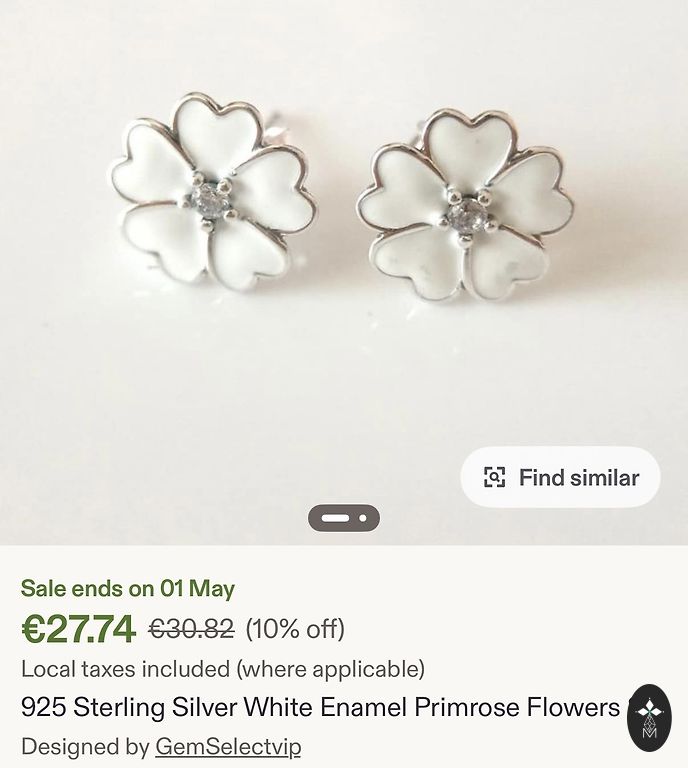688x768 pixels.
Task: Open the GemSelectvip shop logo badge
Action: click(649, 717)
